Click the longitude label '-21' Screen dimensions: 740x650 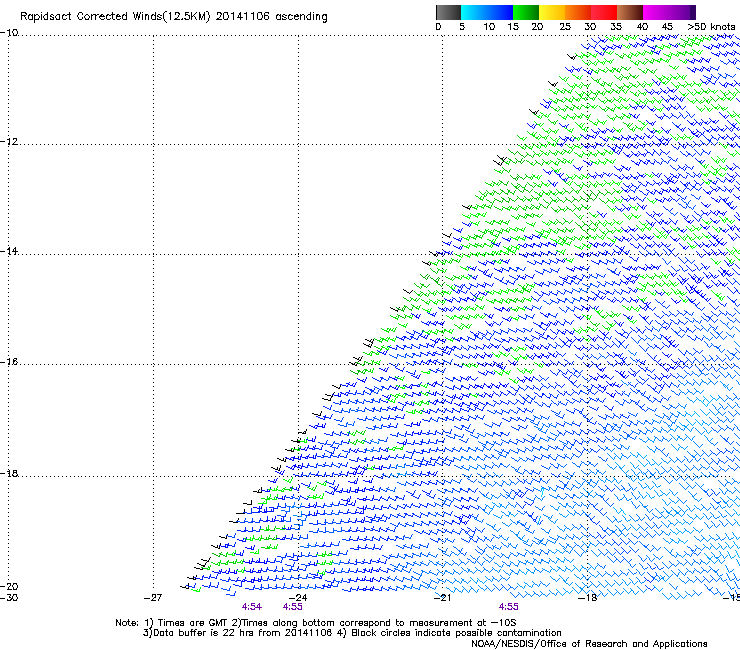click(x=442, y=598)
